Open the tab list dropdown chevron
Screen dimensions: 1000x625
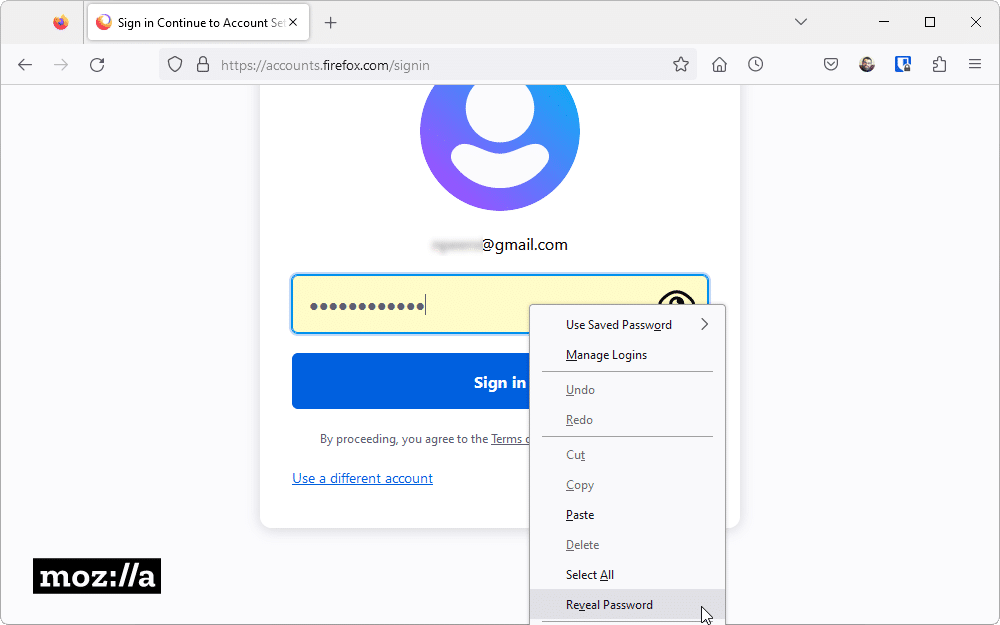tap(800, 21)
